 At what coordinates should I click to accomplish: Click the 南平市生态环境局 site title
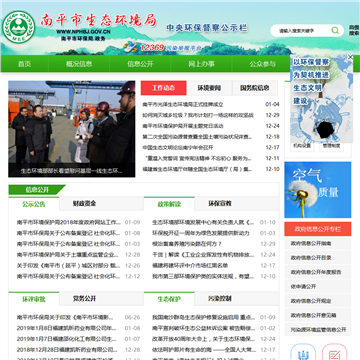(x=98, y=20)
